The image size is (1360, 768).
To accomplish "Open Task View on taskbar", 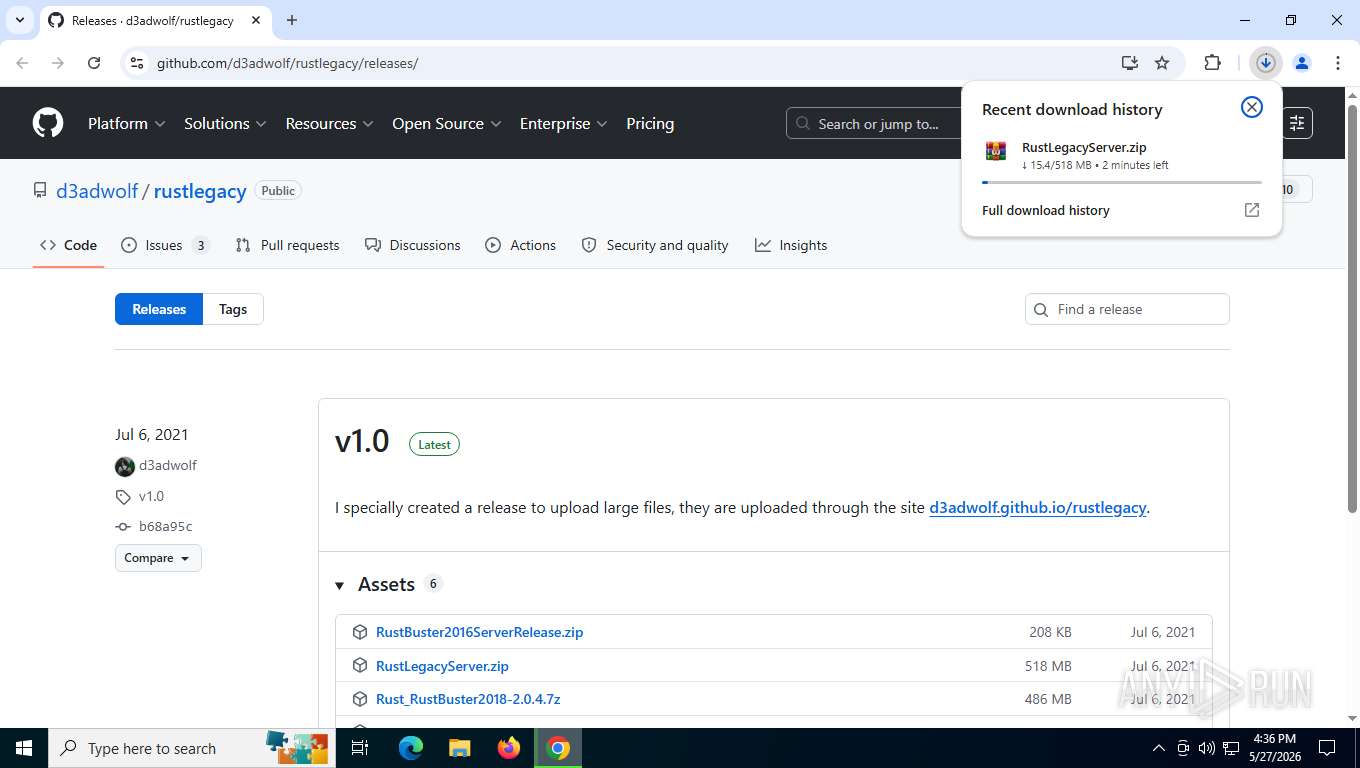I will (360, 748).
